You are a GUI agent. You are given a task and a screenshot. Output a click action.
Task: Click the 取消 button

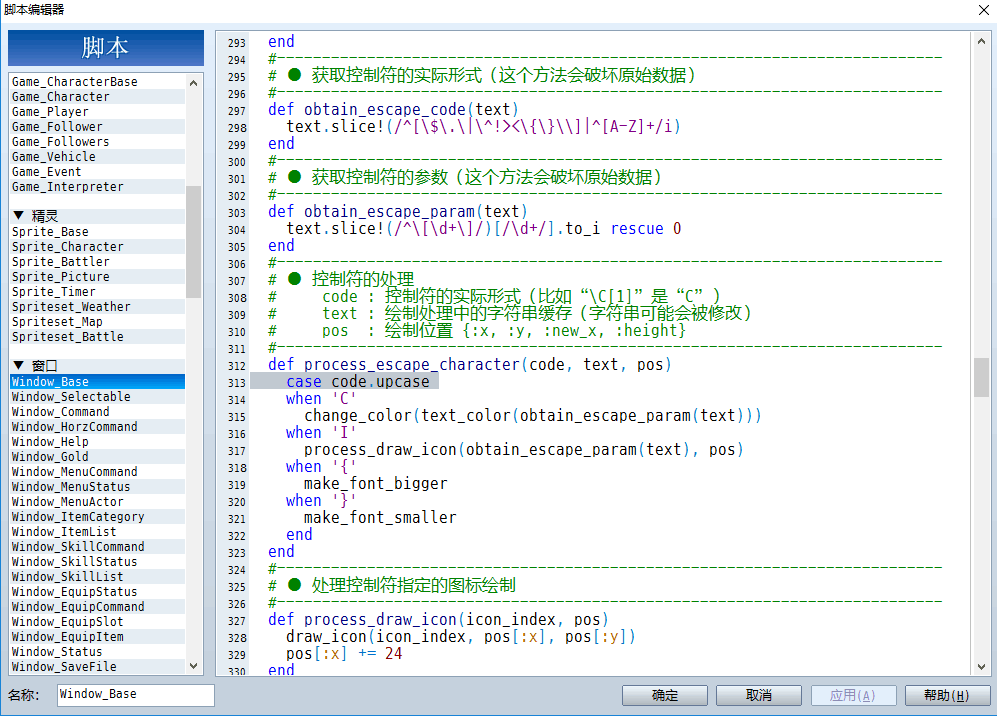pos(759,695)
